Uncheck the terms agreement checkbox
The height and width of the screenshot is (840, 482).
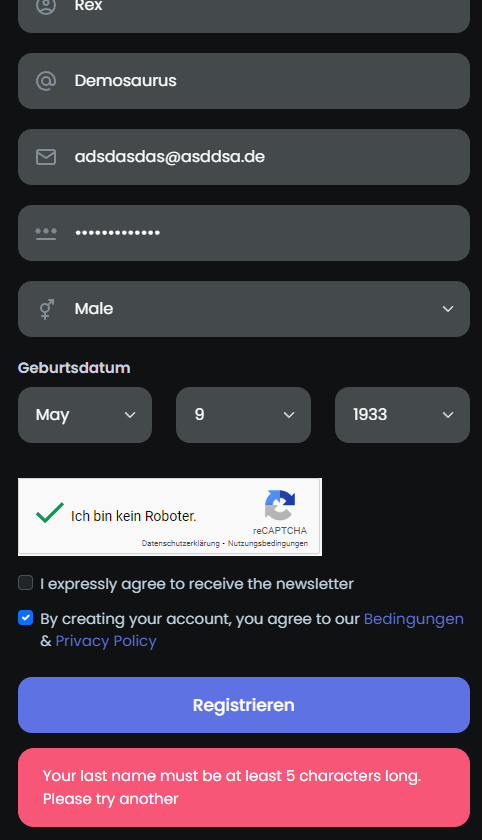click(x=26, y=618)
